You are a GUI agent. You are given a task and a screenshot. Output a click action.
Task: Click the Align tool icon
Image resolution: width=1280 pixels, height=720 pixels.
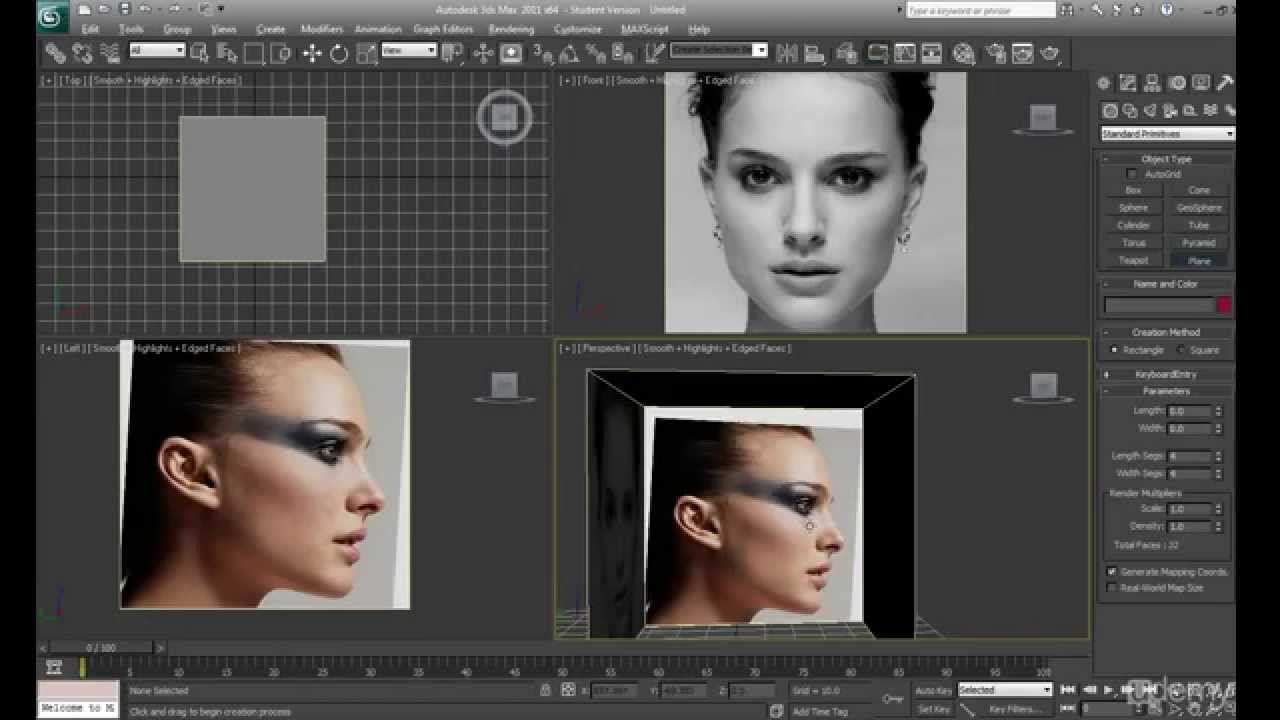815,53
